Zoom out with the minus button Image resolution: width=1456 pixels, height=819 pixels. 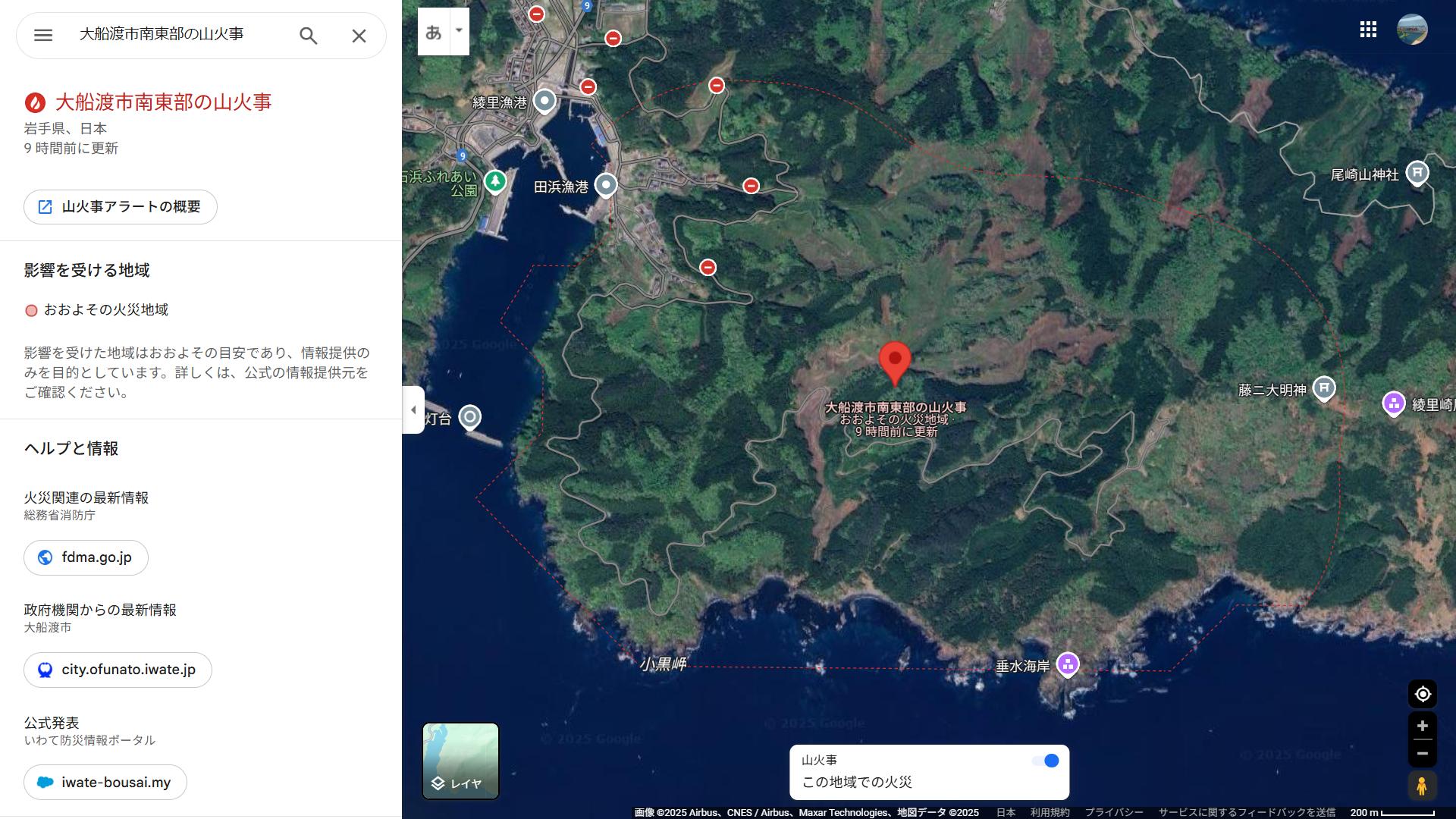tap(1423, 753)
